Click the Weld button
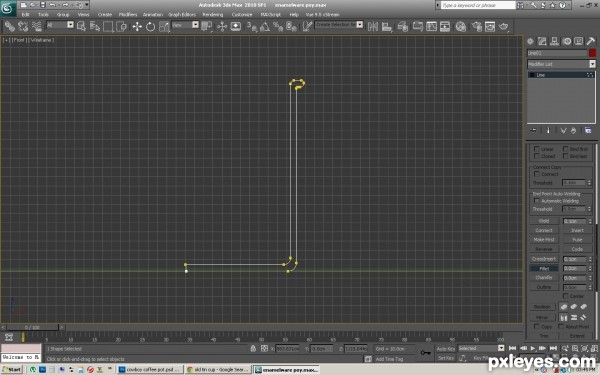This screenshot has height=375, width=600. (544, 221)
